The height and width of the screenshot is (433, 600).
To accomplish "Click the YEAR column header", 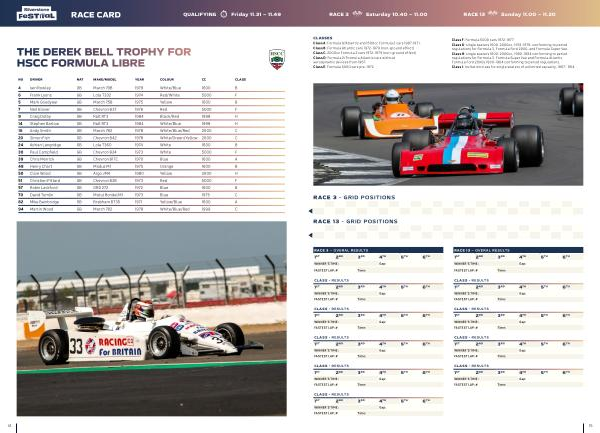I will click(139, 80).
